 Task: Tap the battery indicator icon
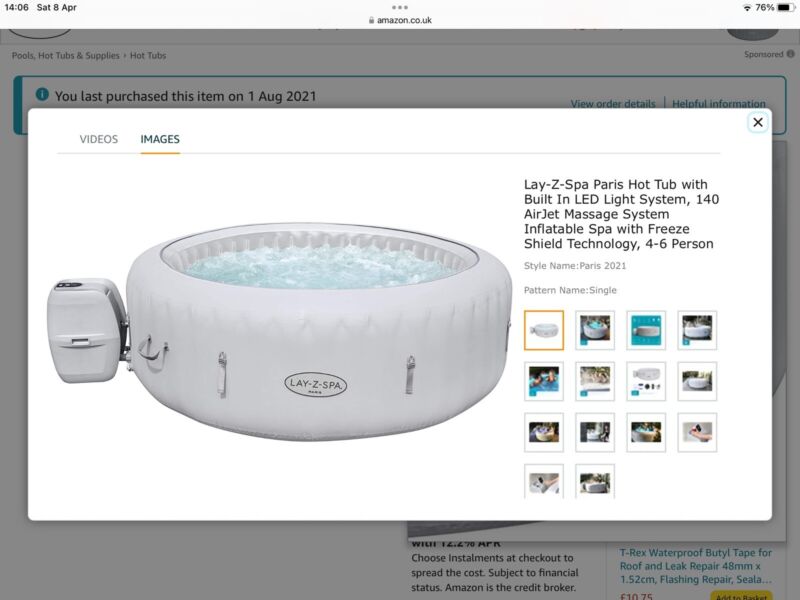coord(786,8)
